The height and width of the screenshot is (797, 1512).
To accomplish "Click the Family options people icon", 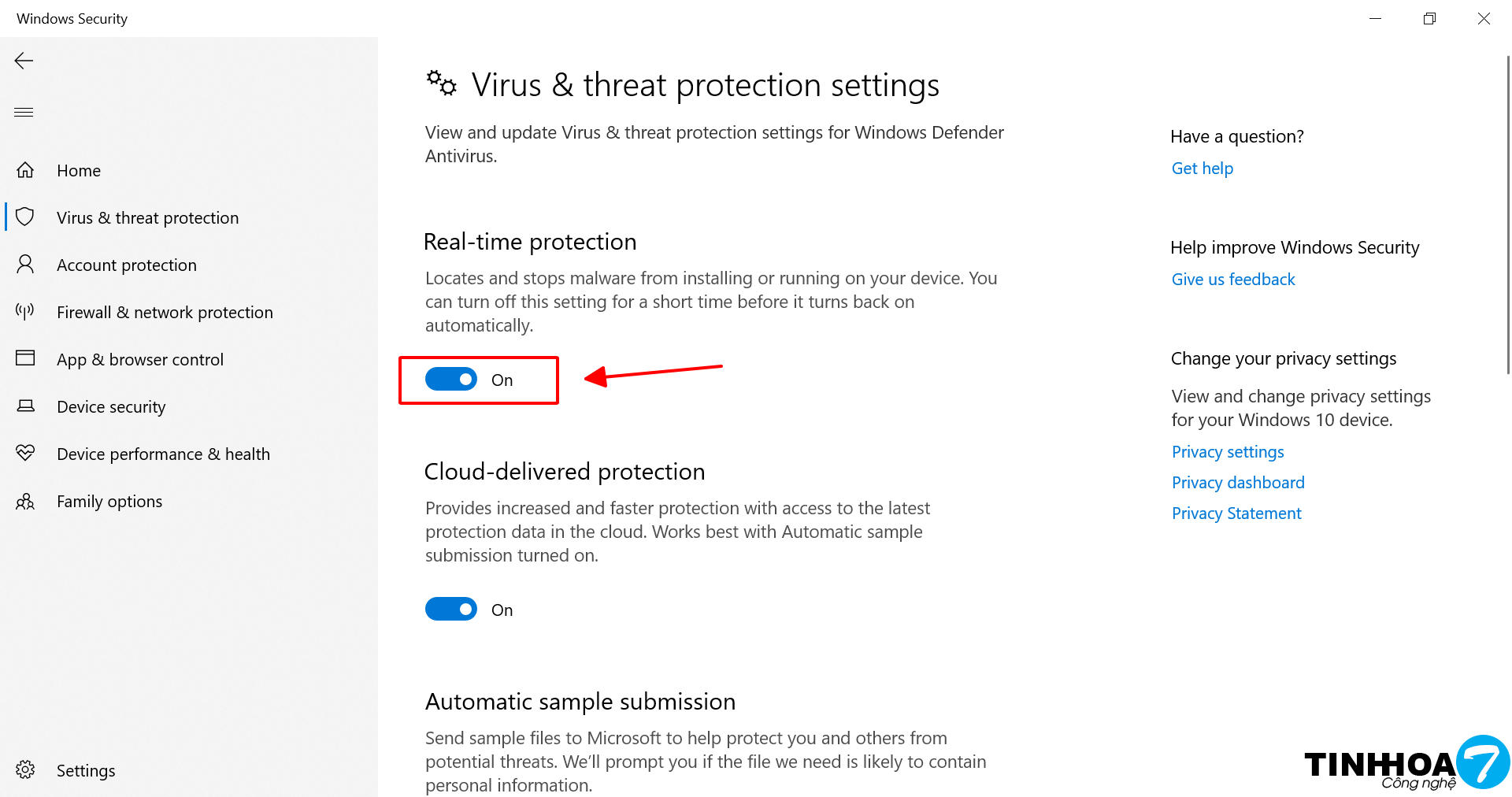I will [x=25, y=502].
